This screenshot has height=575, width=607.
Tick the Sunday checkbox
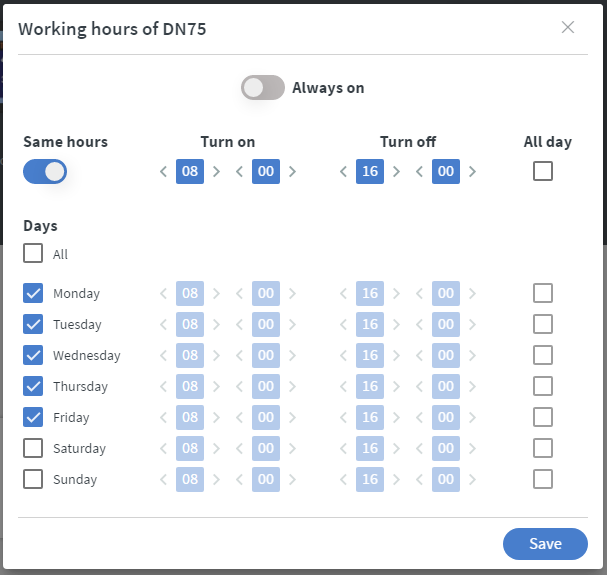click(x=33, y=479)
